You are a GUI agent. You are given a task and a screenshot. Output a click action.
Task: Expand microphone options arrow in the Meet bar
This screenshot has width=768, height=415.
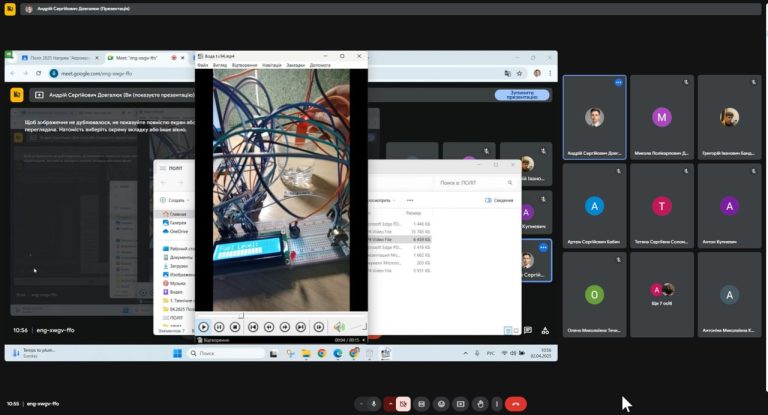click(x=361, y=404)
